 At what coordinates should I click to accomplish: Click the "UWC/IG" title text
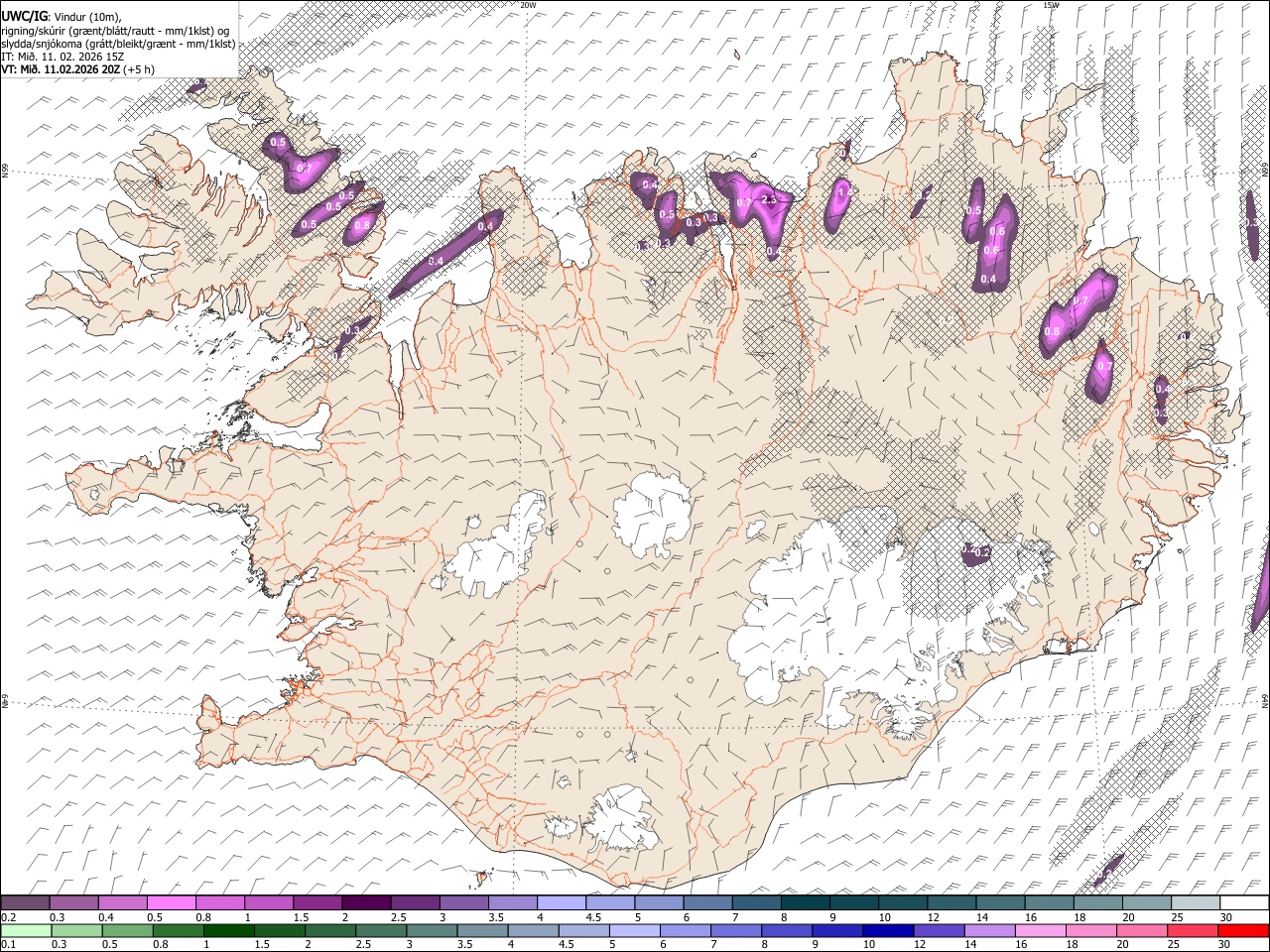[x=24, y=15]
